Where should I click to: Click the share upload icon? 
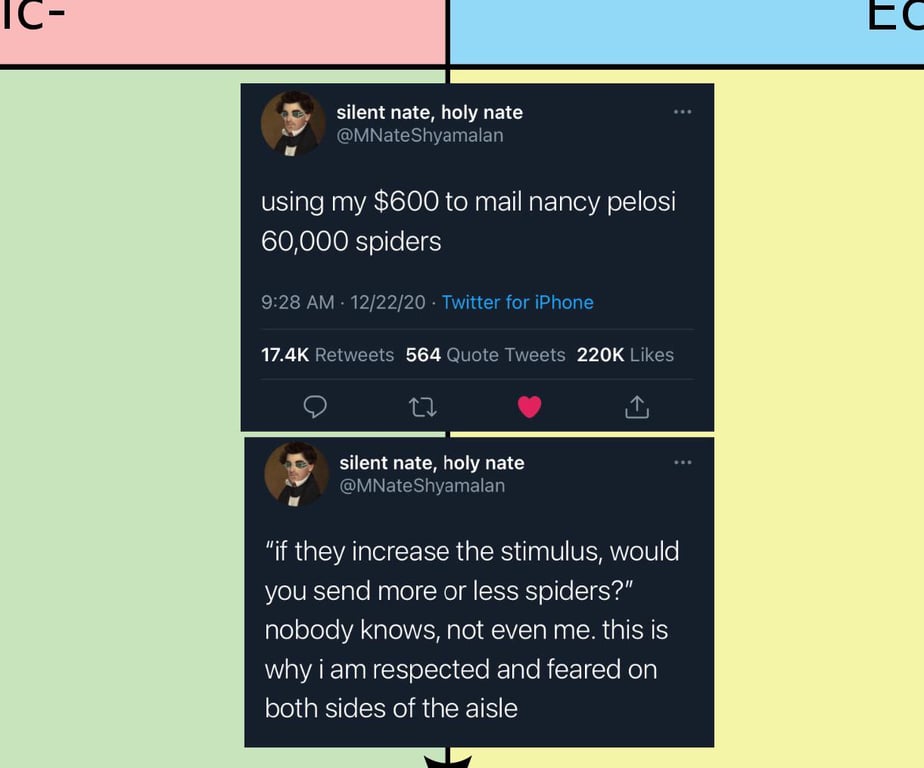637,406
